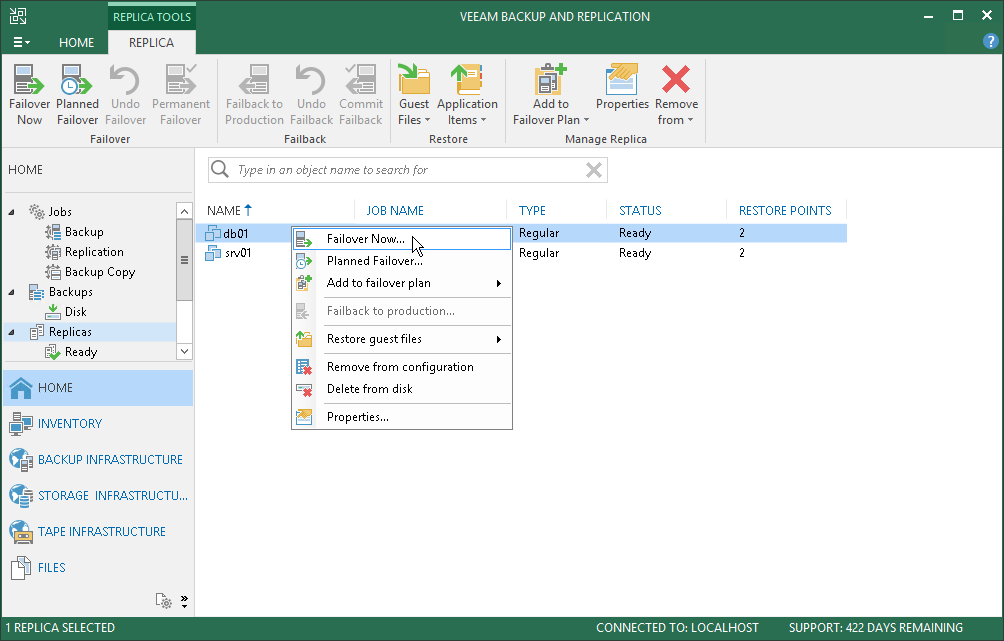This screenshot has height=641, width=1004.
Task: Choose Planned Failover... from context menu
Action: (x=401, y=261)
